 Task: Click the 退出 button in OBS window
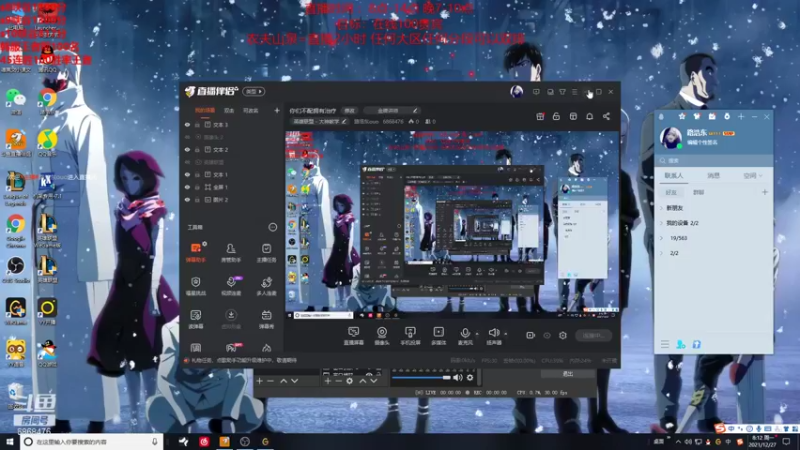click(568, 373)
